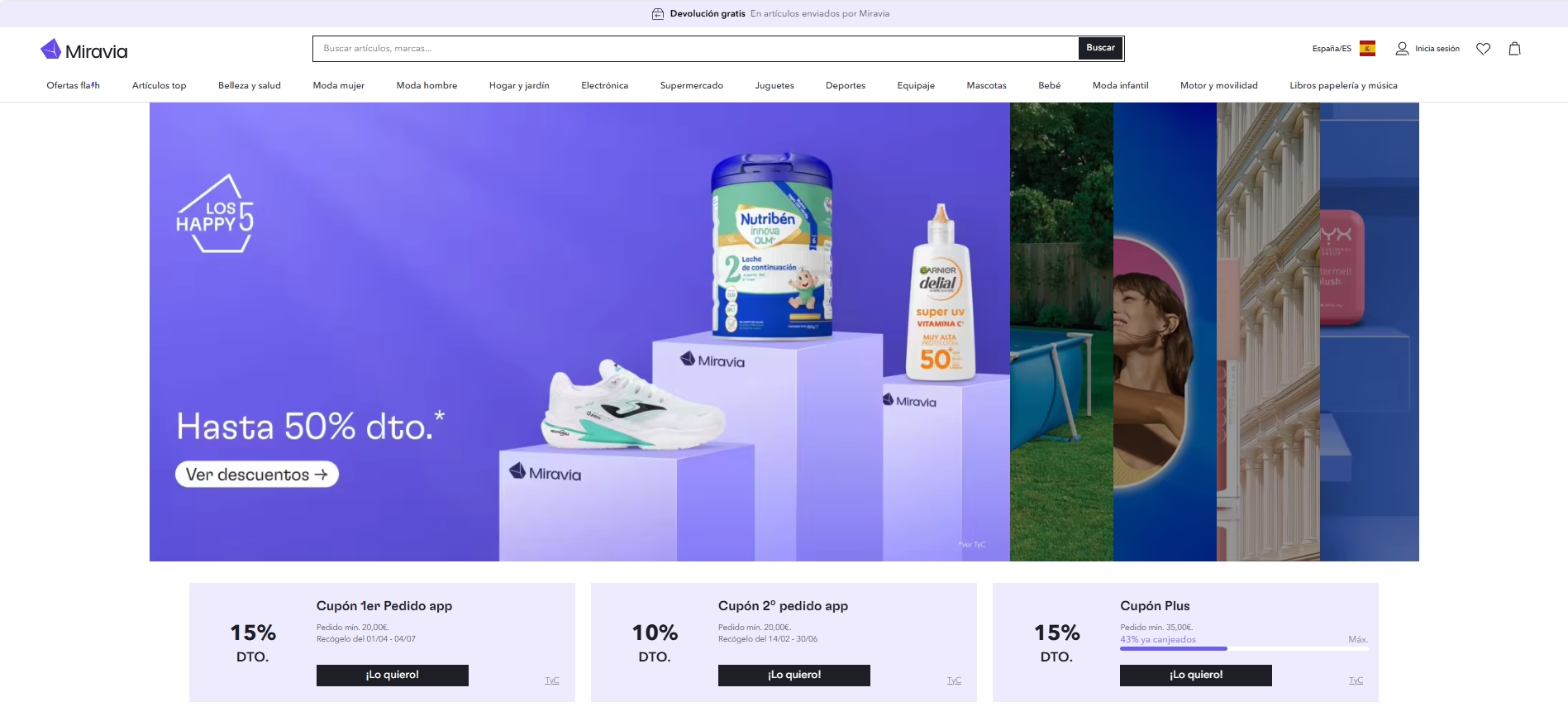Click the user account profile icon
This screenshot has width=1568, height=721.
click(1402, 49)
